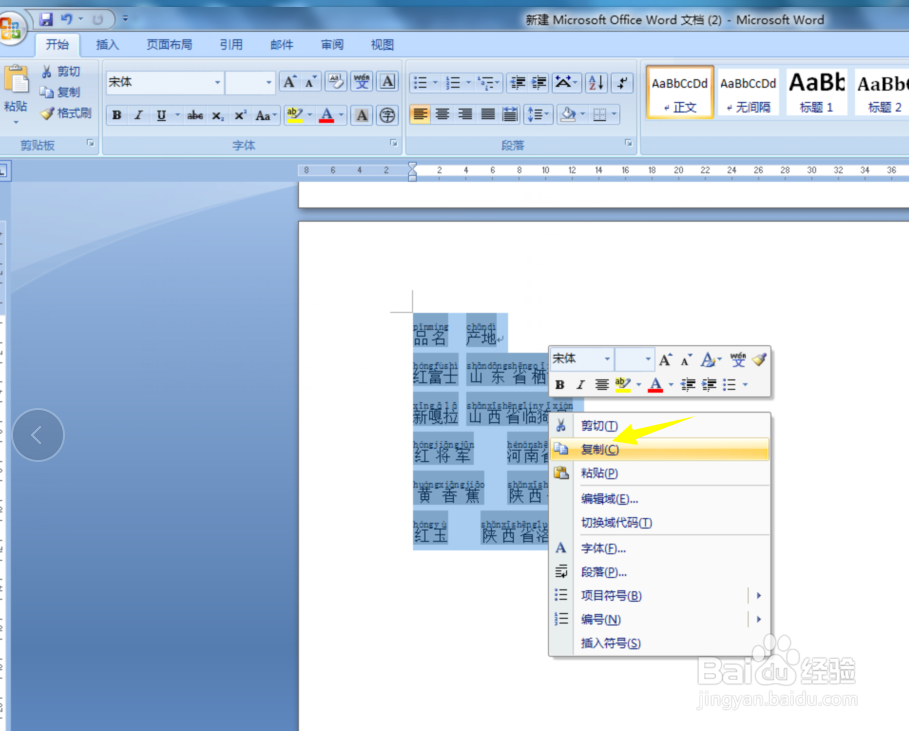Screen dimensions: 909x731
Task: Click the Sort (A-Z) icon
Action: (596, 83)
